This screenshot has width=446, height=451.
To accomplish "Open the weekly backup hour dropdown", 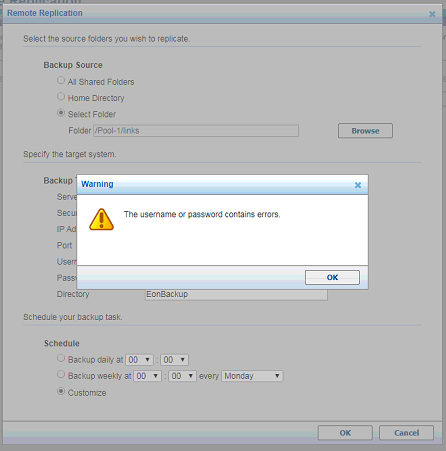I will pyautogui.click(x=147, y=376).
